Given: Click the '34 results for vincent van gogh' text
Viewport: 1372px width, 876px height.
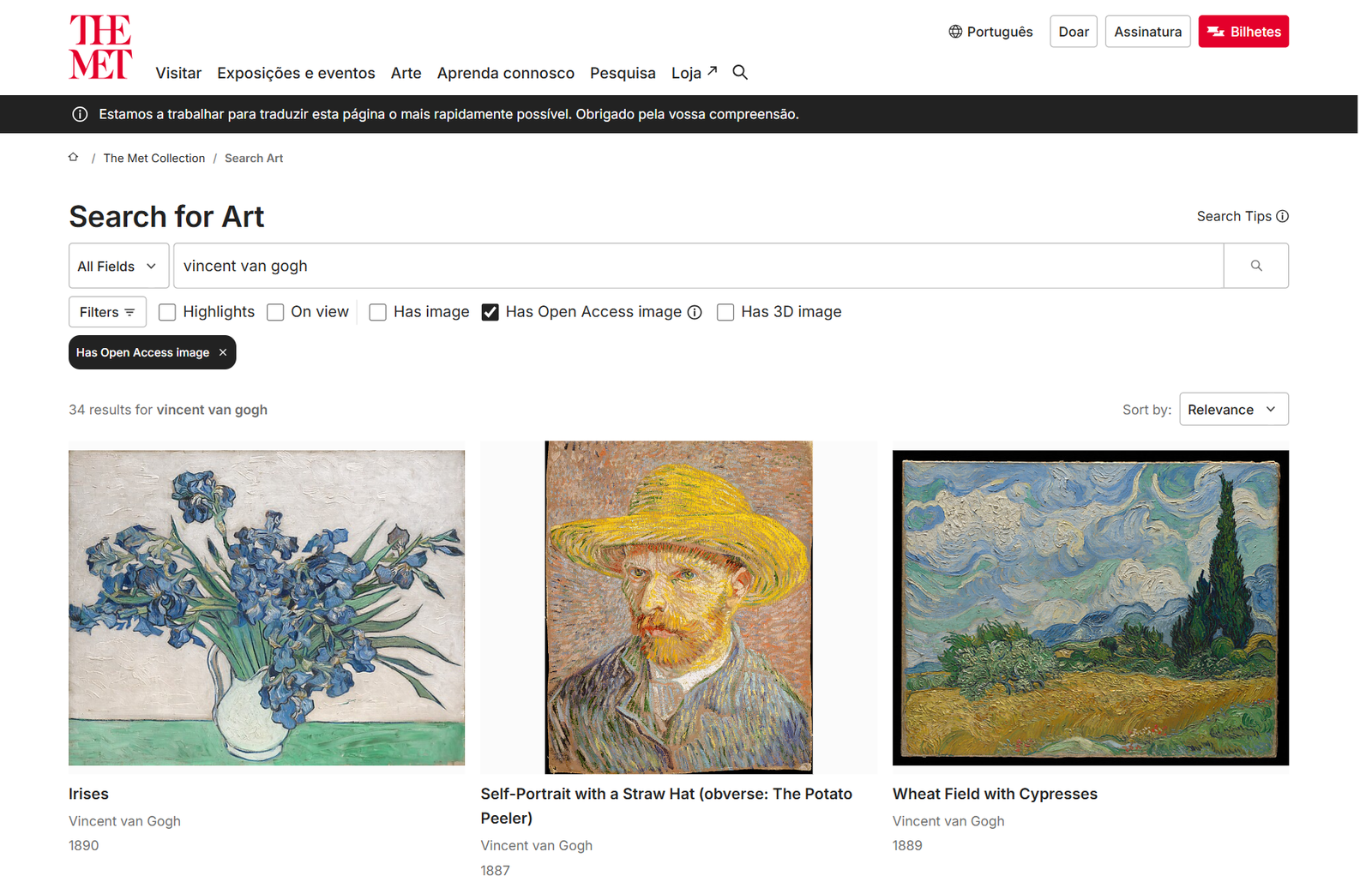Looking at the screenshot, I should (168, 410).
